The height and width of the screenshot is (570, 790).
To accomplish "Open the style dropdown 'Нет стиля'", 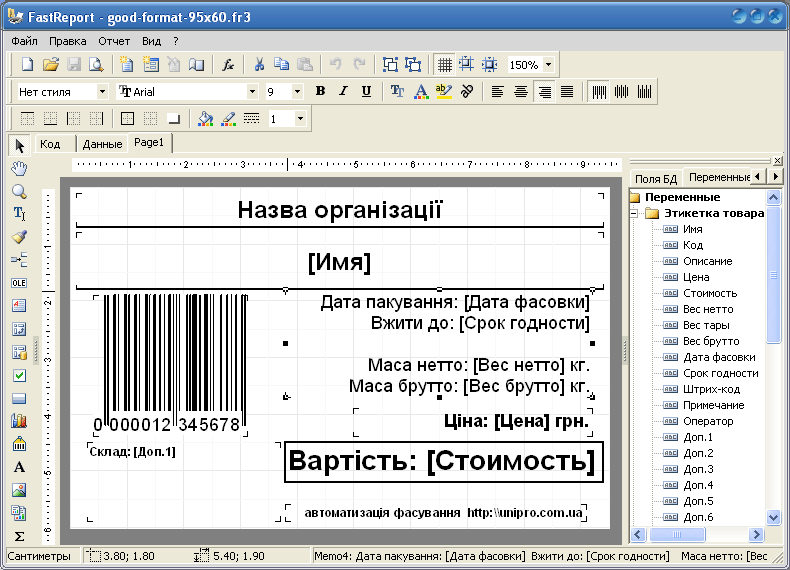I will point(102,92).
